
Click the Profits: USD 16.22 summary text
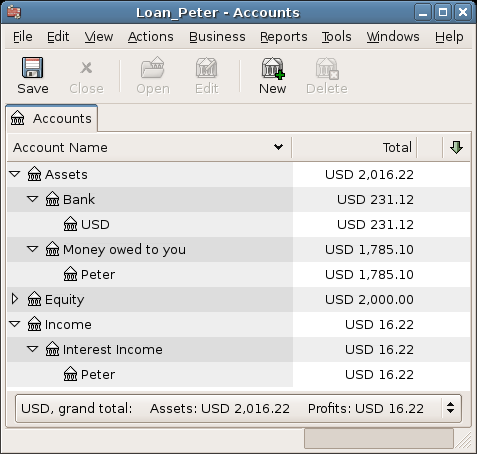(366, 408)
